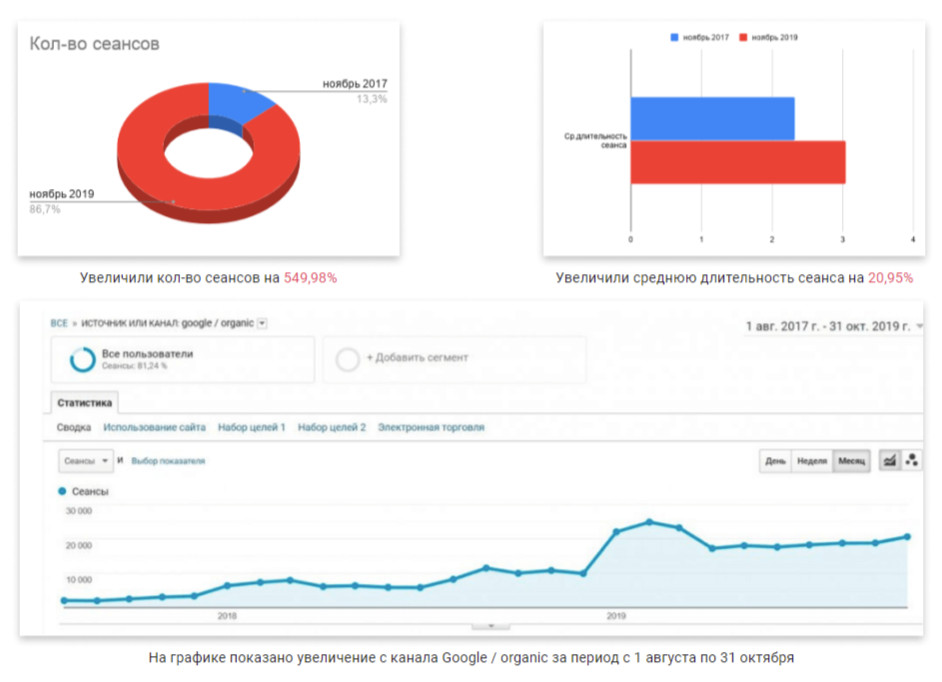Image resolution: width=942 pixels, height=682 pixels.
Task: Switch the graph to Неделя interval
Action: [x=812, y=461]
